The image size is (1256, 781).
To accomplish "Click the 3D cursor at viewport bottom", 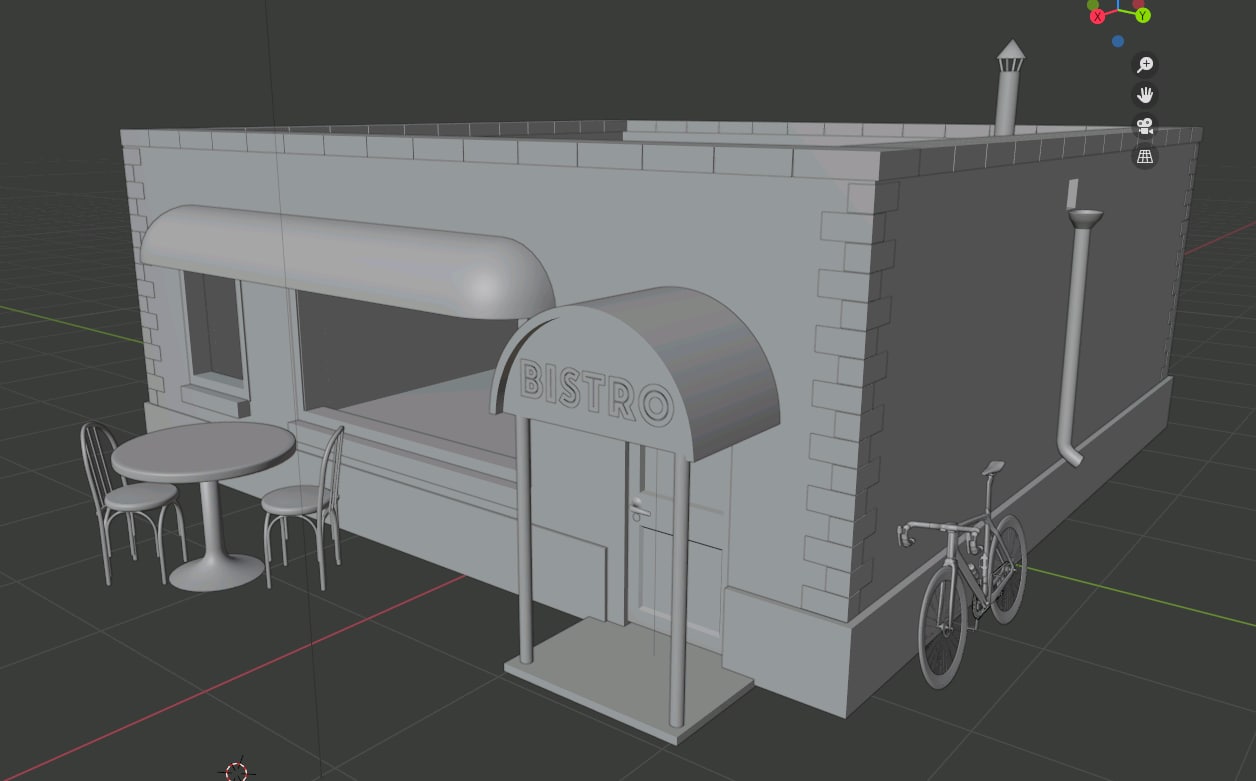I will point(236,771).
